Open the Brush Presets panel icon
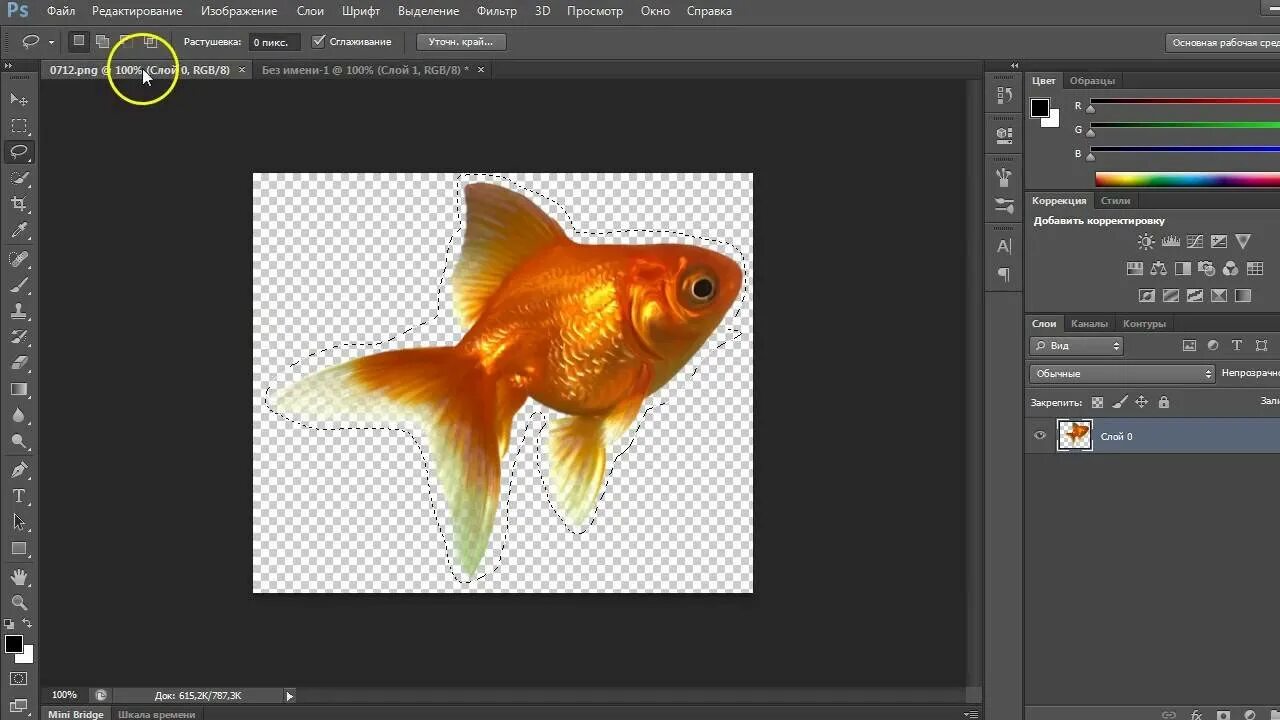Viewport: 1280px width, 720px height. click(x=1004, y=204)
